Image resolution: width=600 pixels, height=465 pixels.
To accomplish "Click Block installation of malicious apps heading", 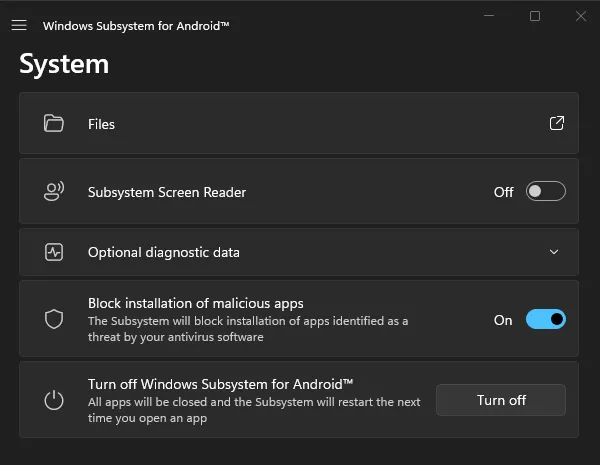I will (x=196, y=303).
